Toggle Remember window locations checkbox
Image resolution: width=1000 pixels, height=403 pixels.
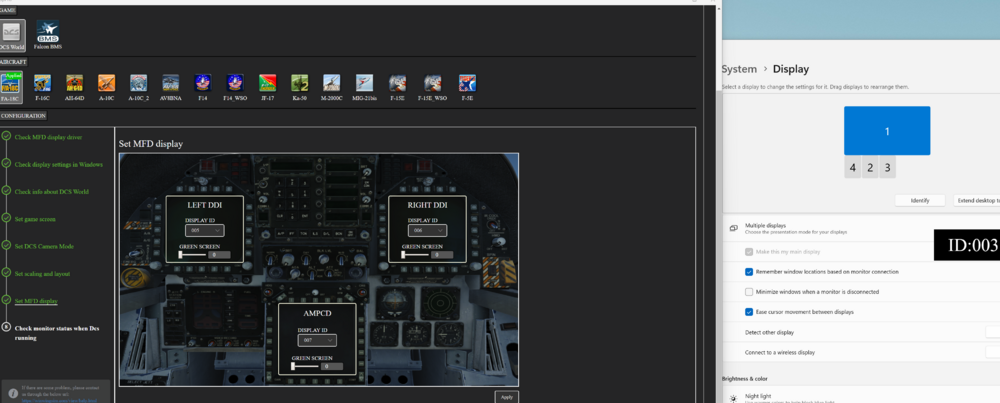point(749,272)
